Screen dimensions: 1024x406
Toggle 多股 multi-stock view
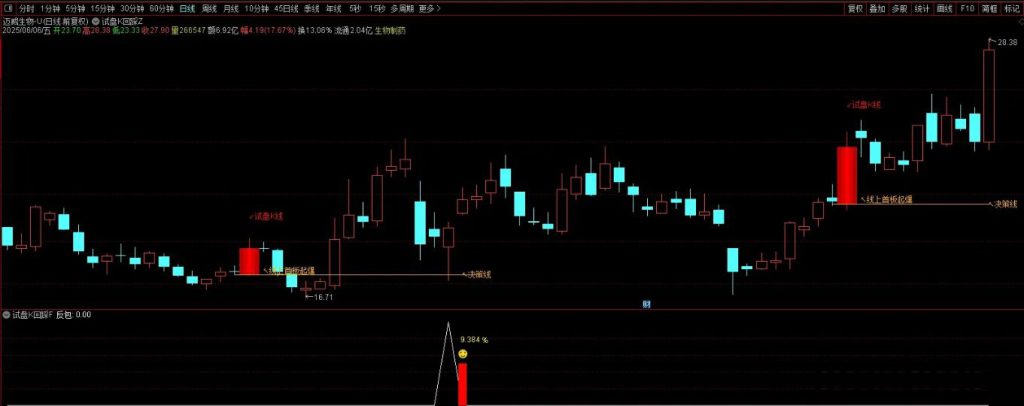[900, 8]
